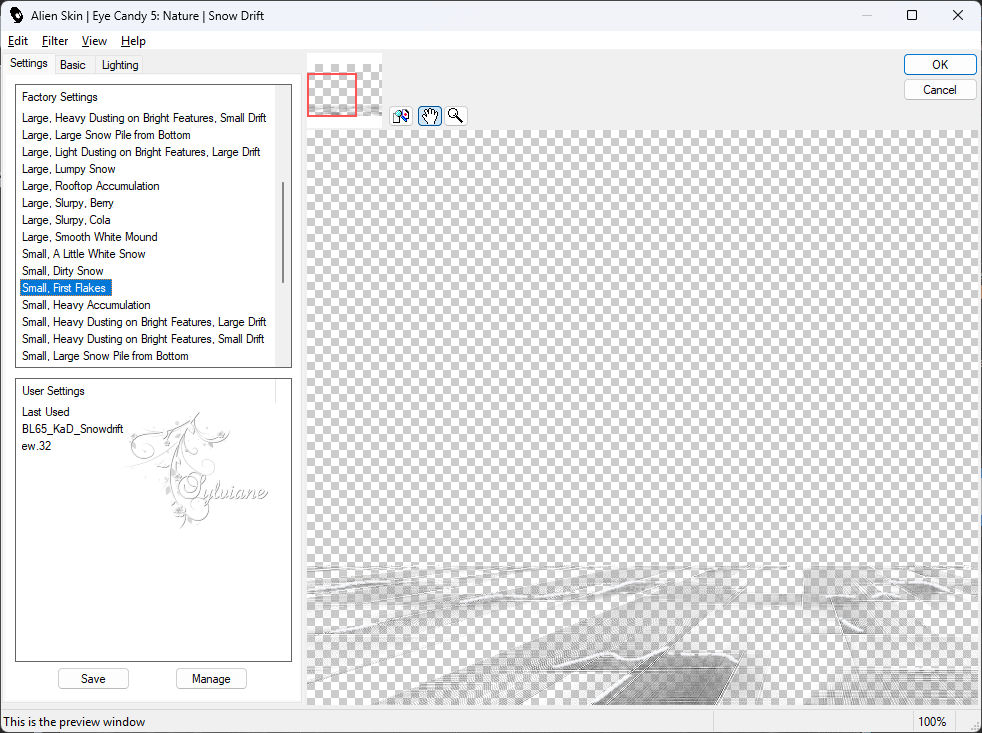982x733 pixels.
Task: Open the Filter menu
Action: [x=55, y=41]
